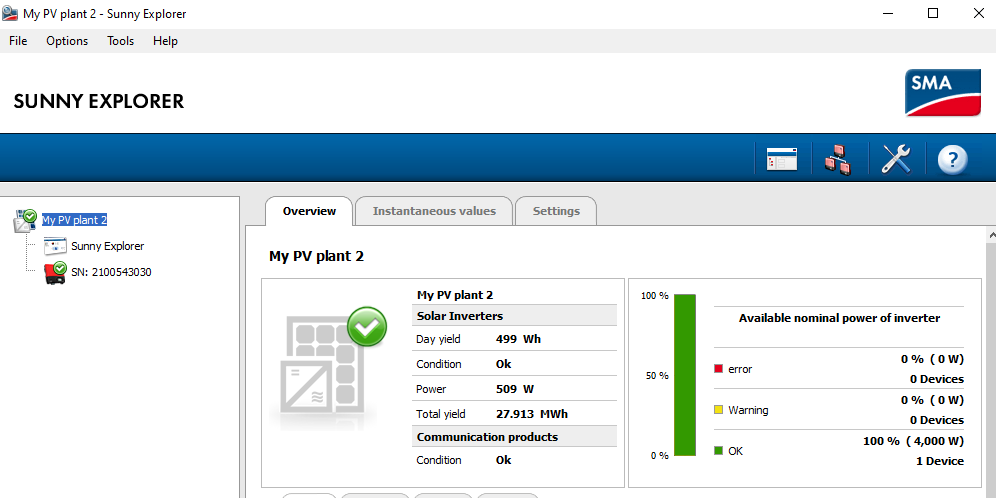Click the Day yield value 499 Wh
The height and width of the screenshot is (498, 996).
pyautogui.click(x=518, y=339)
